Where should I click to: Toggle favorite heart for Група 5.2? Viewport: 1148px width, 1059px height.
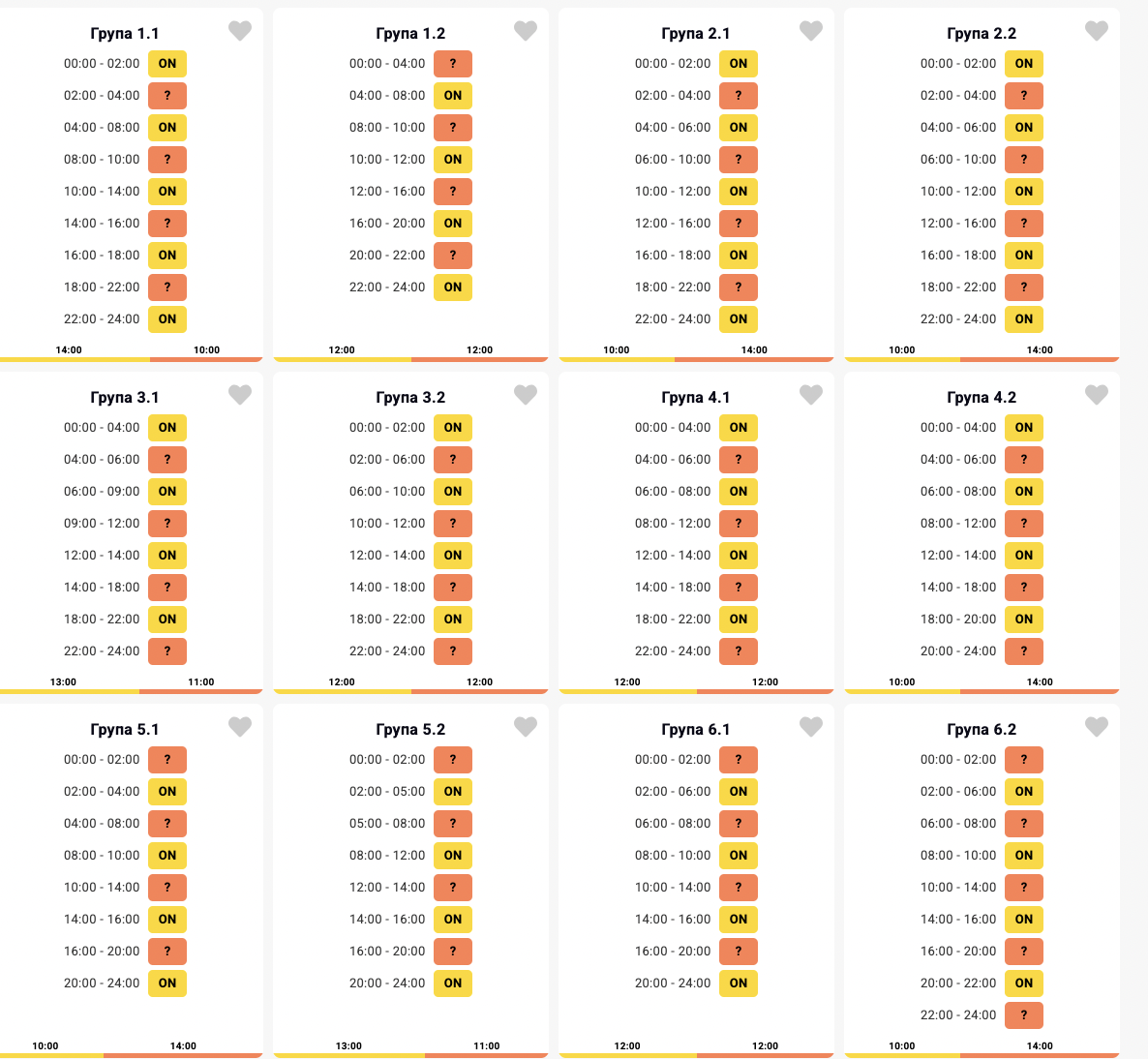point(526,727)
